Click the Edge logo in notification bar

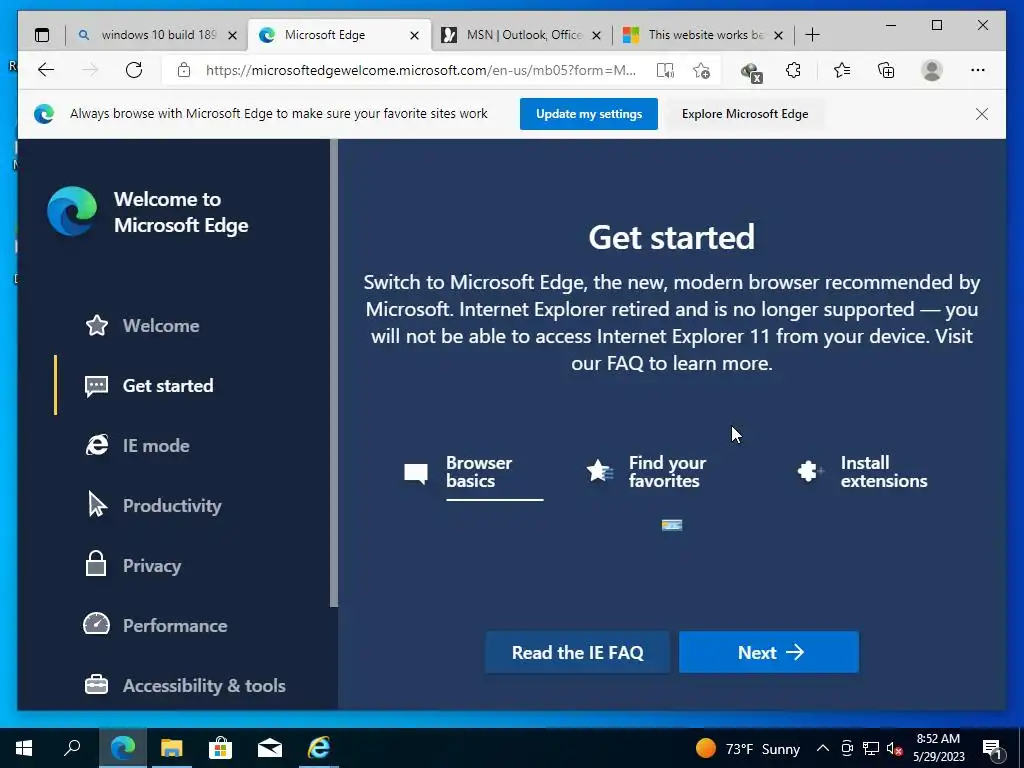44,114
